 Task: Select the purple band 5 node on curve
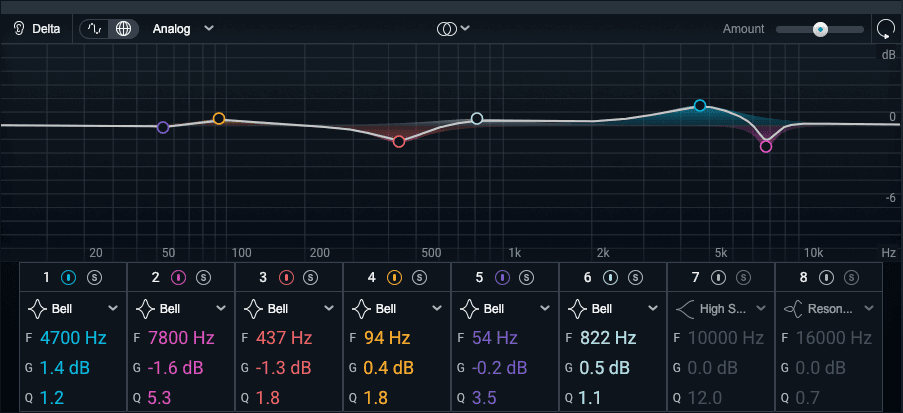pos(163,127)
